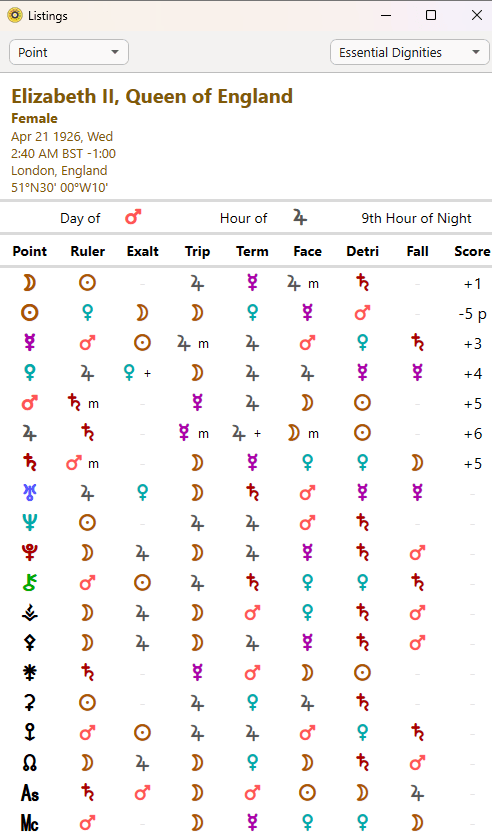Click the Neptune trident glyph row
The height and width of the screenshot is (838, 492).
[x=246, y=522]
